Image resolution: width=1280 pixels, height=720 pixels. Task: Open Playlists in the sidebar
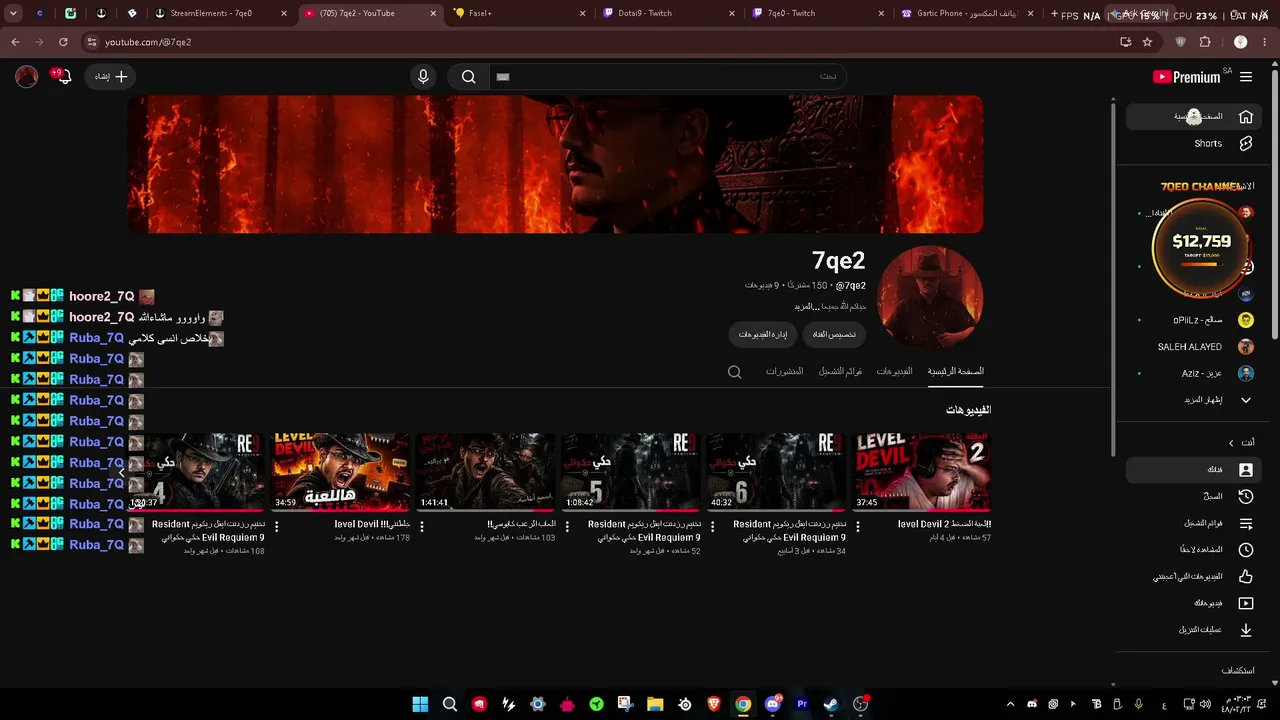1192,523
